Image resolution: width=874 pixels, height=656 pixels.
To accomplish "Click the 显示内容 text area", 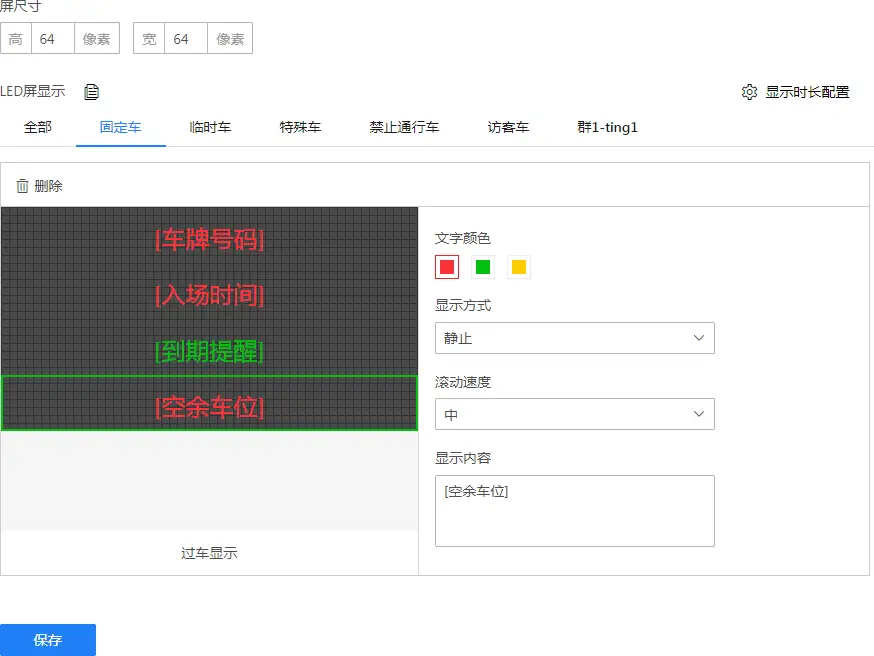I will 574,511.
